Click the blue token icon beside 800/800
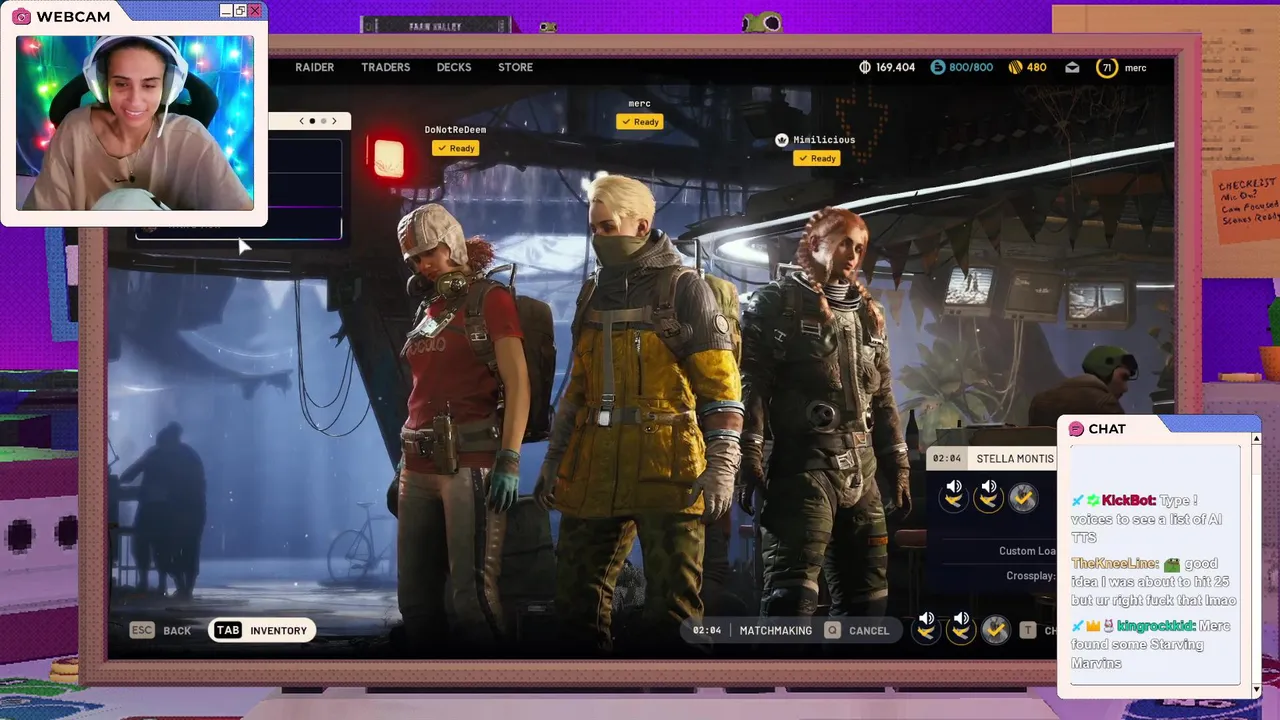Image resolution: width=1280 pixels, height=720 pixels. (937, 67)
